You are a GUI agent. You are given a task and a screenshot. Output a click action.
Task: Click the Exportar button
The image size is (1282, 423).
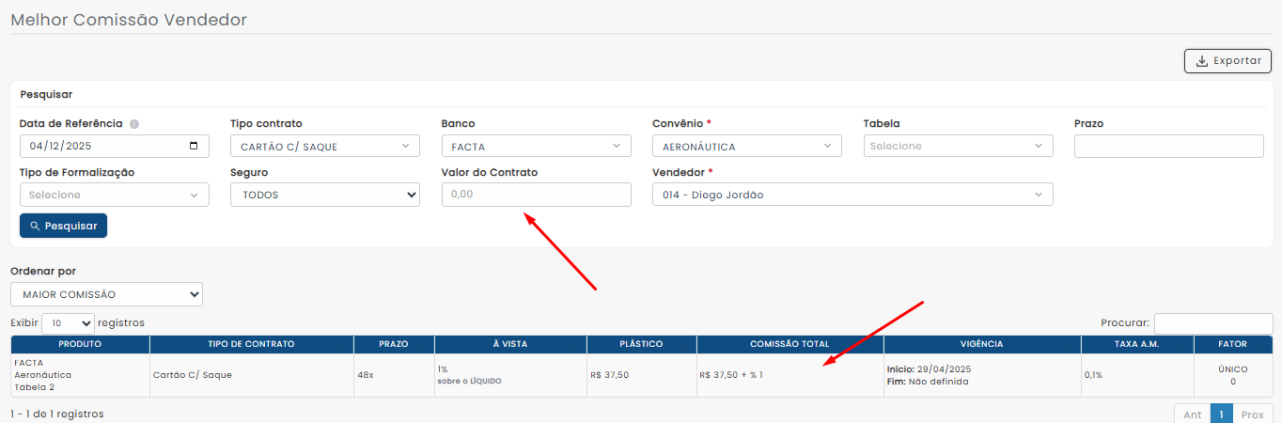pos(1227,61)
